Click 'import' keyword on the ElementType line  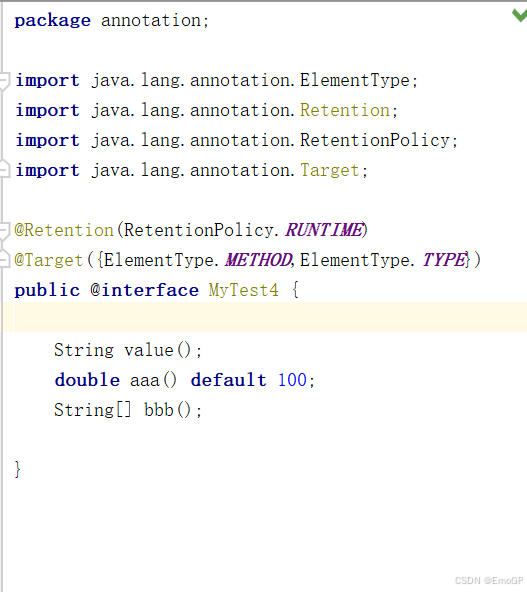coord(48,81)
